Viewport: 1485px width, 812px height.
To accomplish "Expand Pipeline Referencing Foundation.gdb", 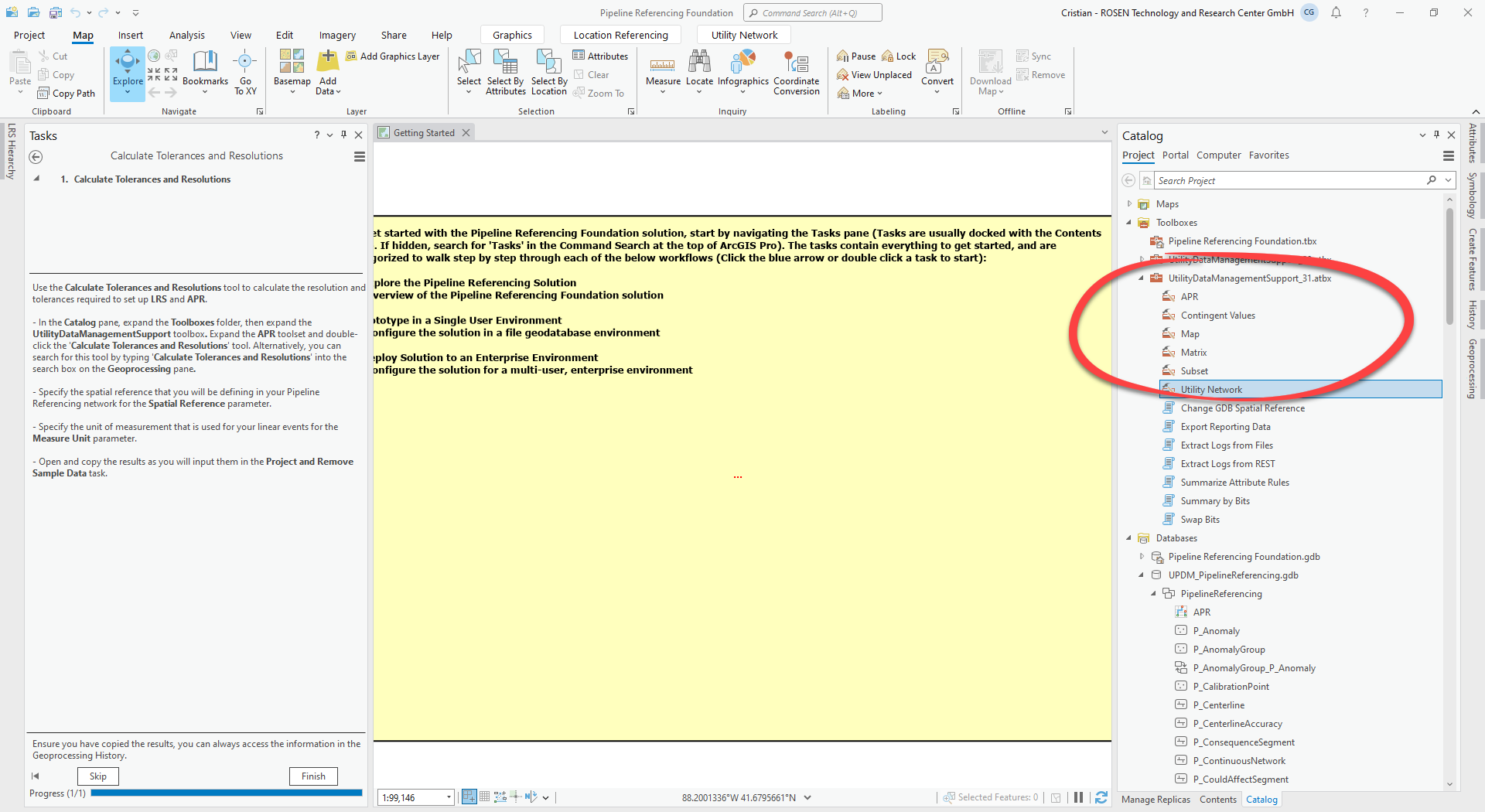I will tap(1142, 556).
